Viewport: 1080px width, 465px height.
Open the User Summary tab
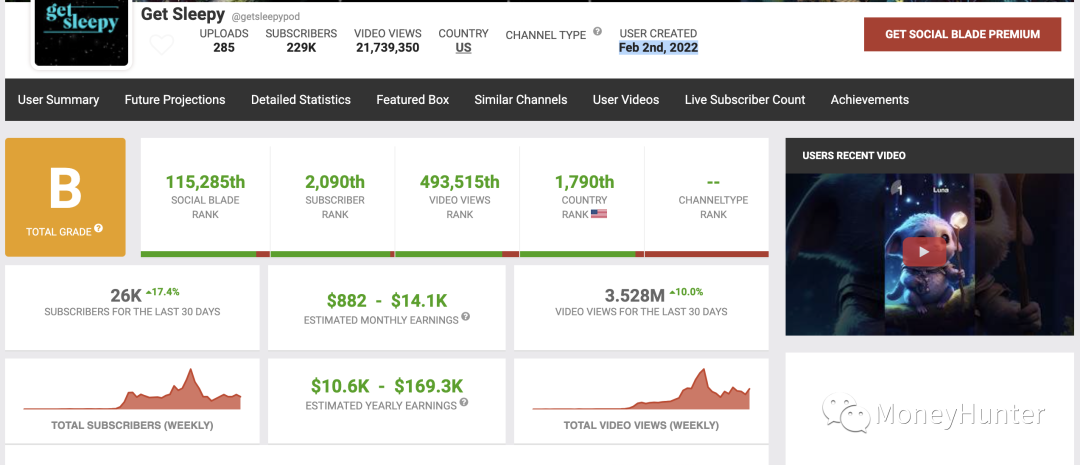pos(59,100)
